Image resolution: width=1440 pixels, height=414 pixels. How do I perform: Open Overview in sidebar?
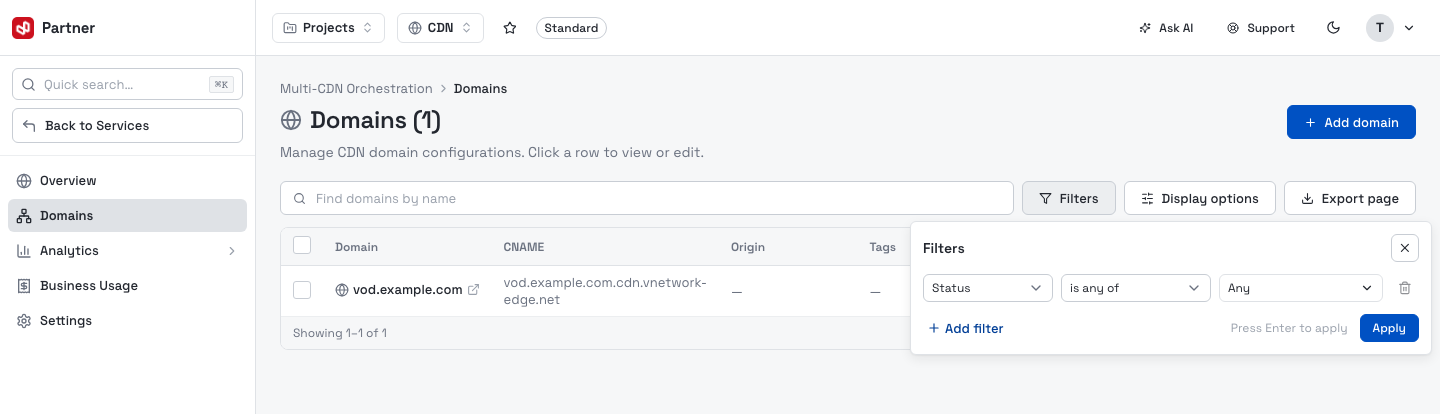(x=127, y=181)
